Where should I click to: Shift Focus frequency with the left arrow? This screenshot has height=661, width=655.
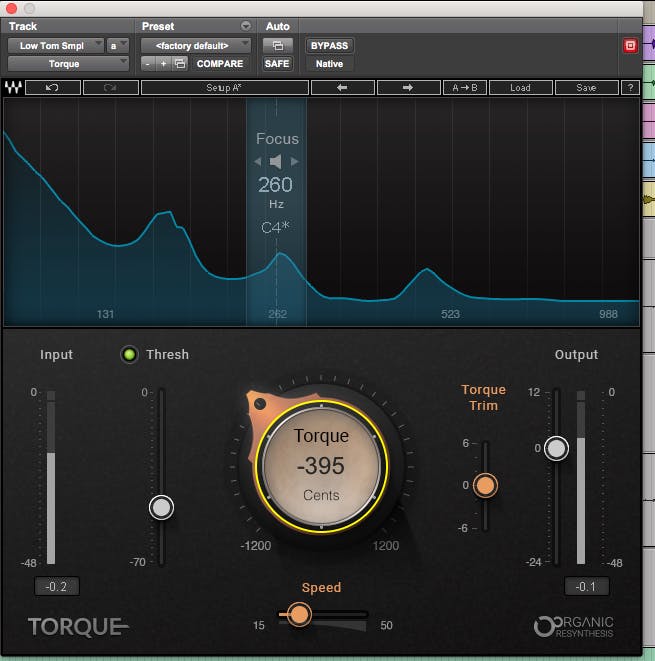257,161
